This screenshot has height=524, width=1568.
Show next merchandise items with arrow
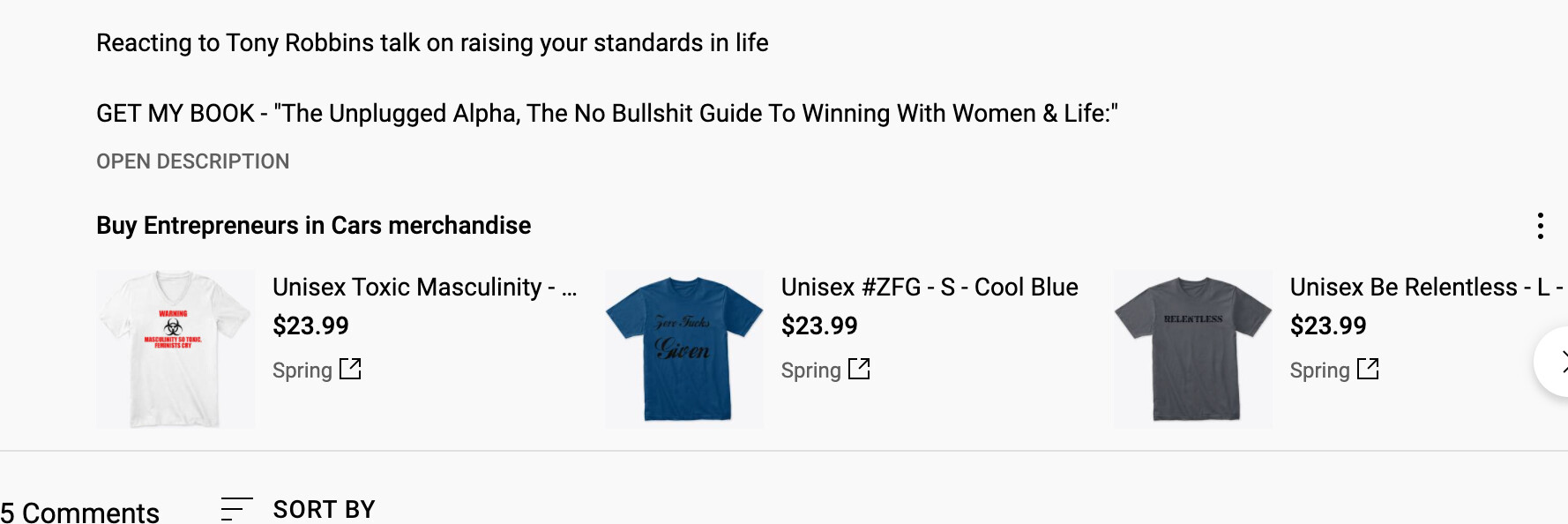1556,362
